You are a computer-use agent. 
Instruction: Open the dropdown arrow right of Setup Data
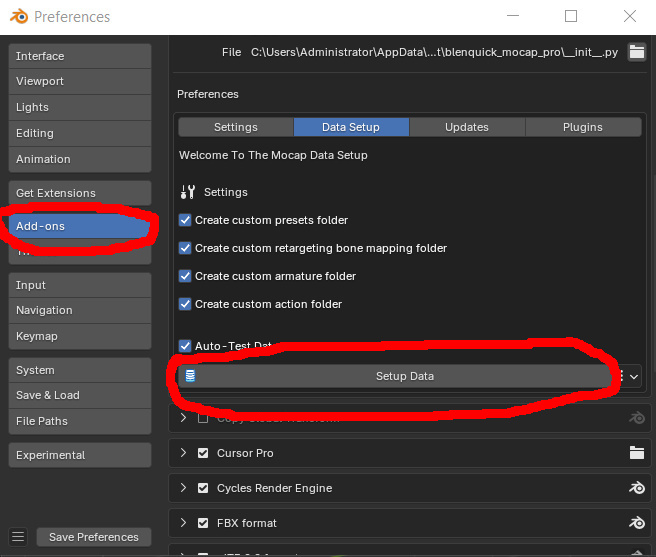[634, 376]
